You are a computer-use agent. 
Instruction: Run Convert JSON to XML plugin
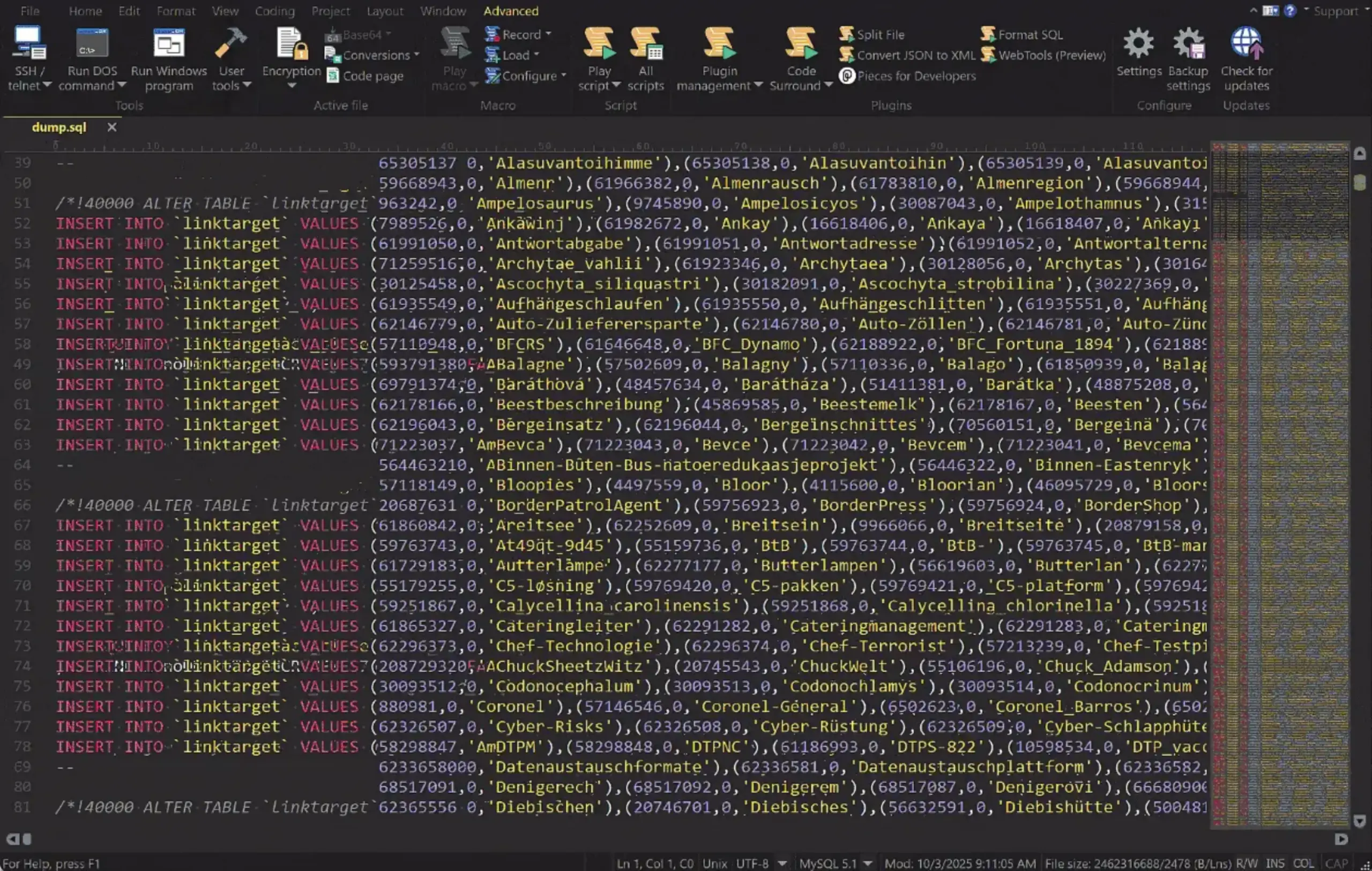pos(907,55)
